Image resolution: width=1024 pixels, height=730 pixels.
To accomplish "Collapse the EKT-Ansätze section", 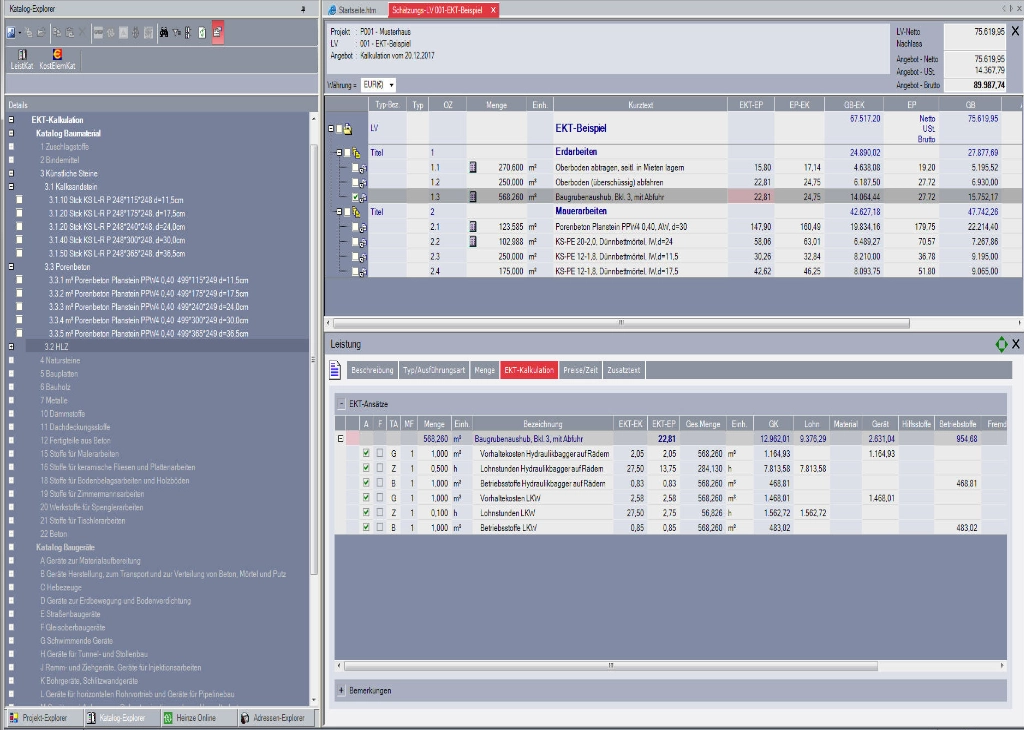I will coord(341,403).
